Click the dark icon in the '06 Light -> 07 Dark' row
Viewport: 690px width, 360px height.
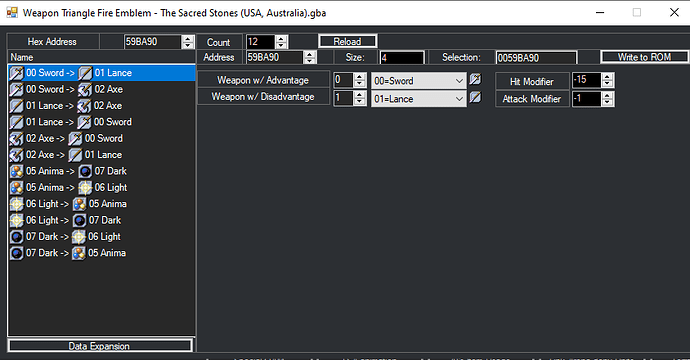[x=79, y=220]
